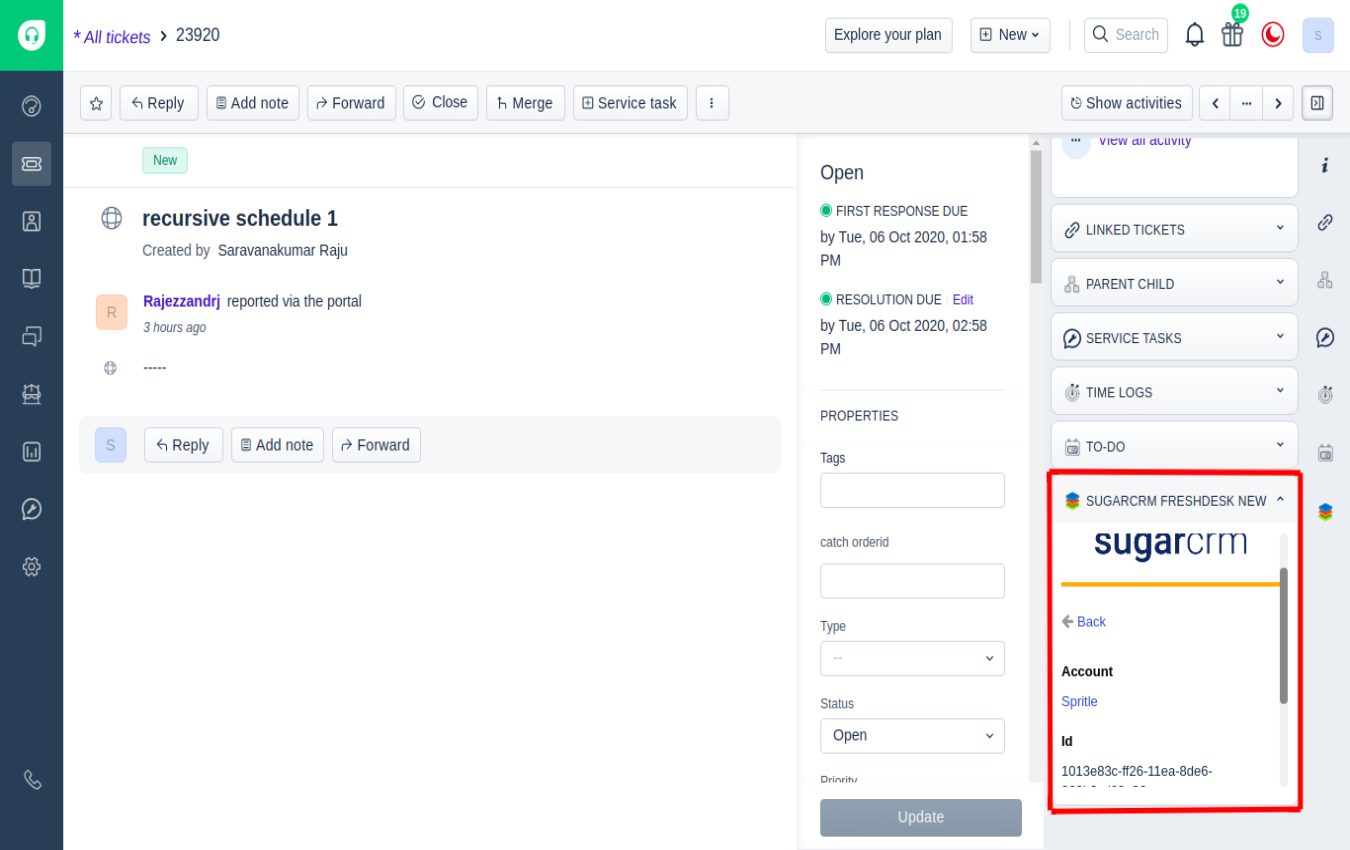Open the New dropdown in header

pos(1010,35)
